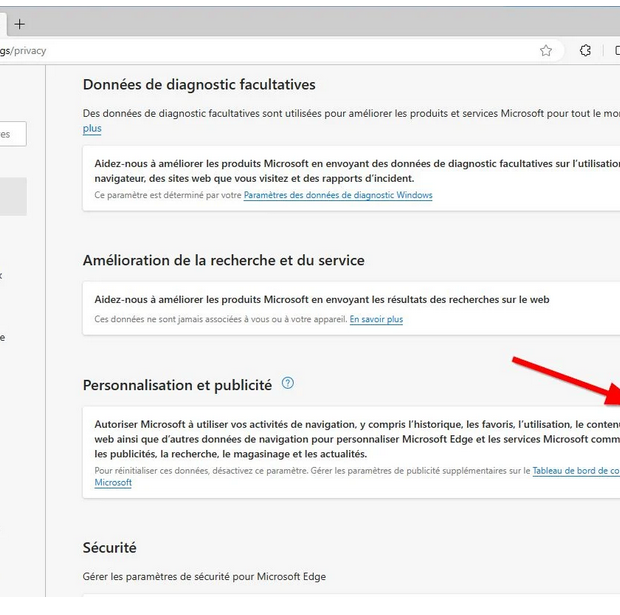Open a new browser tab with plus button

(19, 24)
